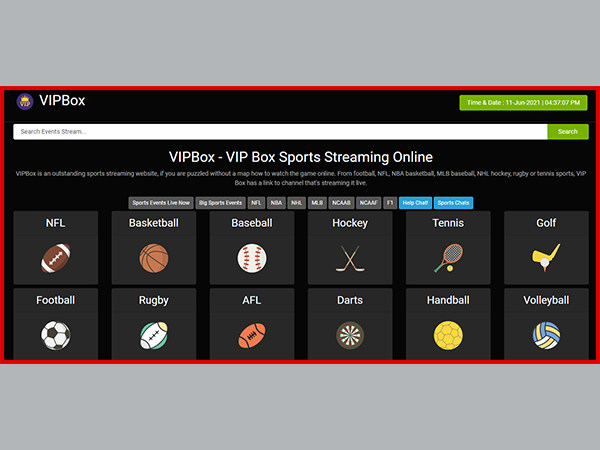Click the VIP crown logo icon
600x450 pixels.
coord(25,101)
